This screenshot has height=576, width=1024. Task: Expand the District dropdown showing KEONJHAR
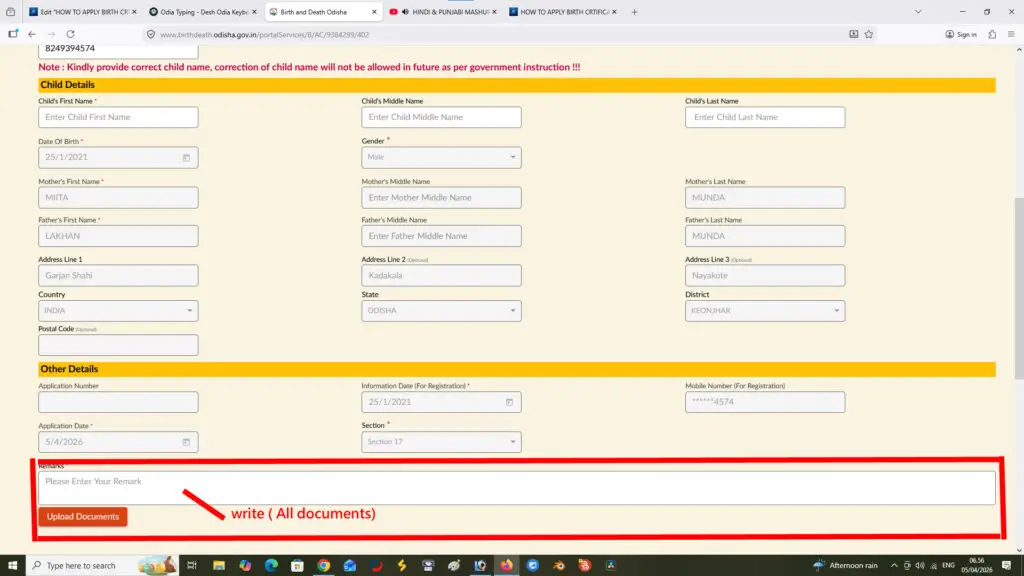tap(836, 311)
